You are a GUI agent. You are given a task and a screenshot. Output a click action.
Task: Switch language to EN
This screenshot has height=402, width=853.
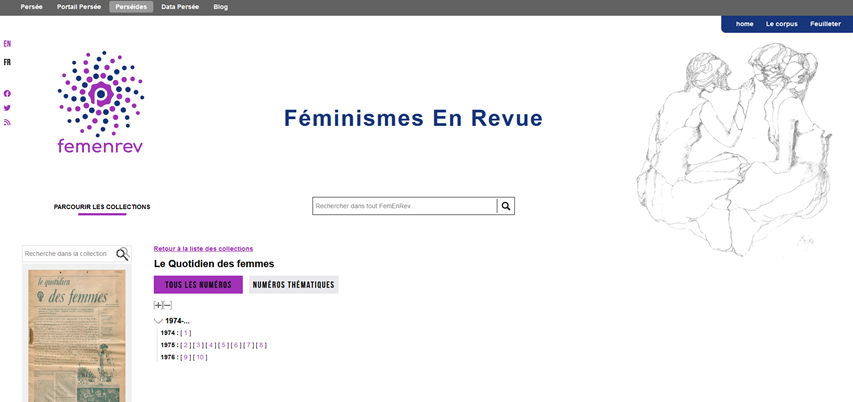click(7, 44)
